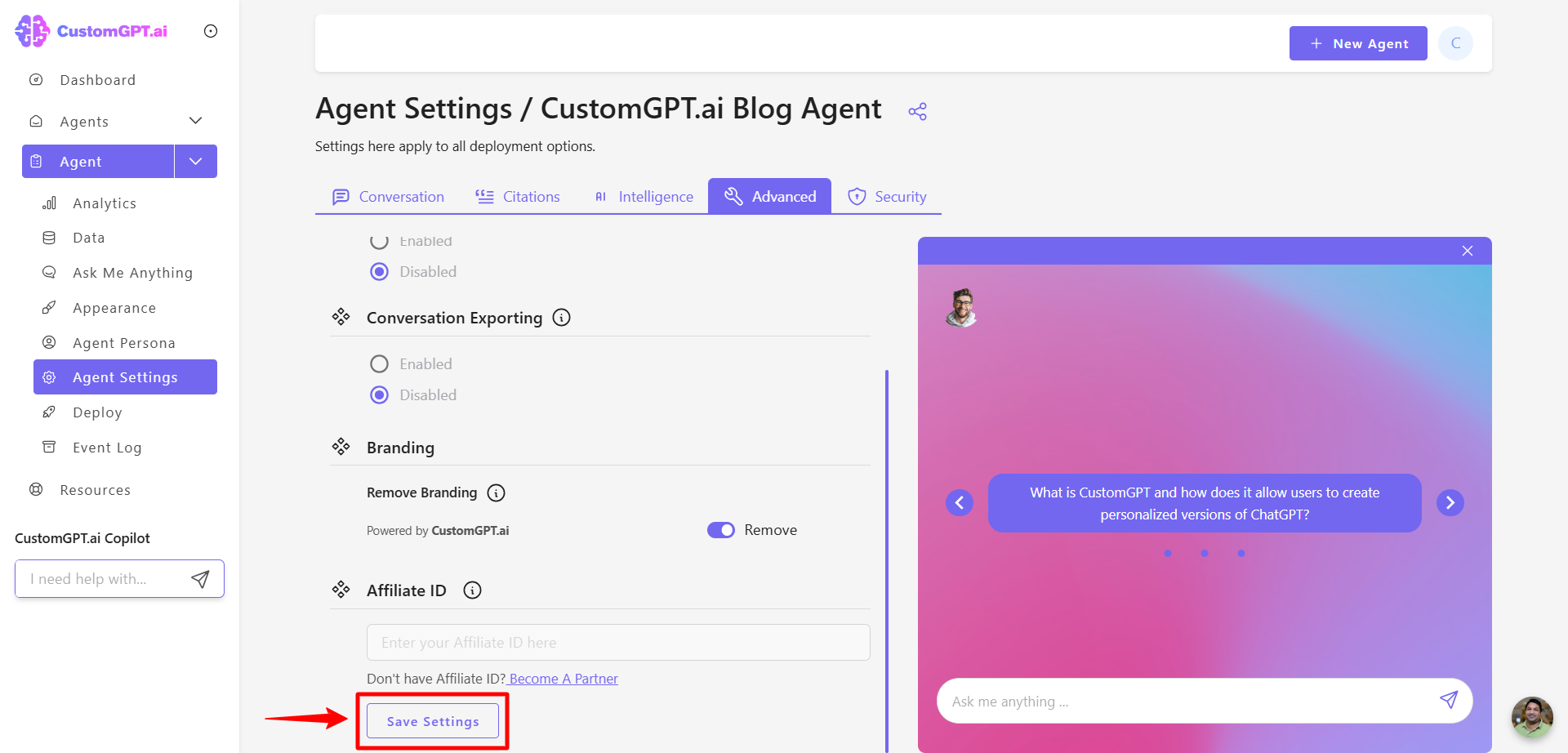Close the chat preview panel

click(1468, 251)
